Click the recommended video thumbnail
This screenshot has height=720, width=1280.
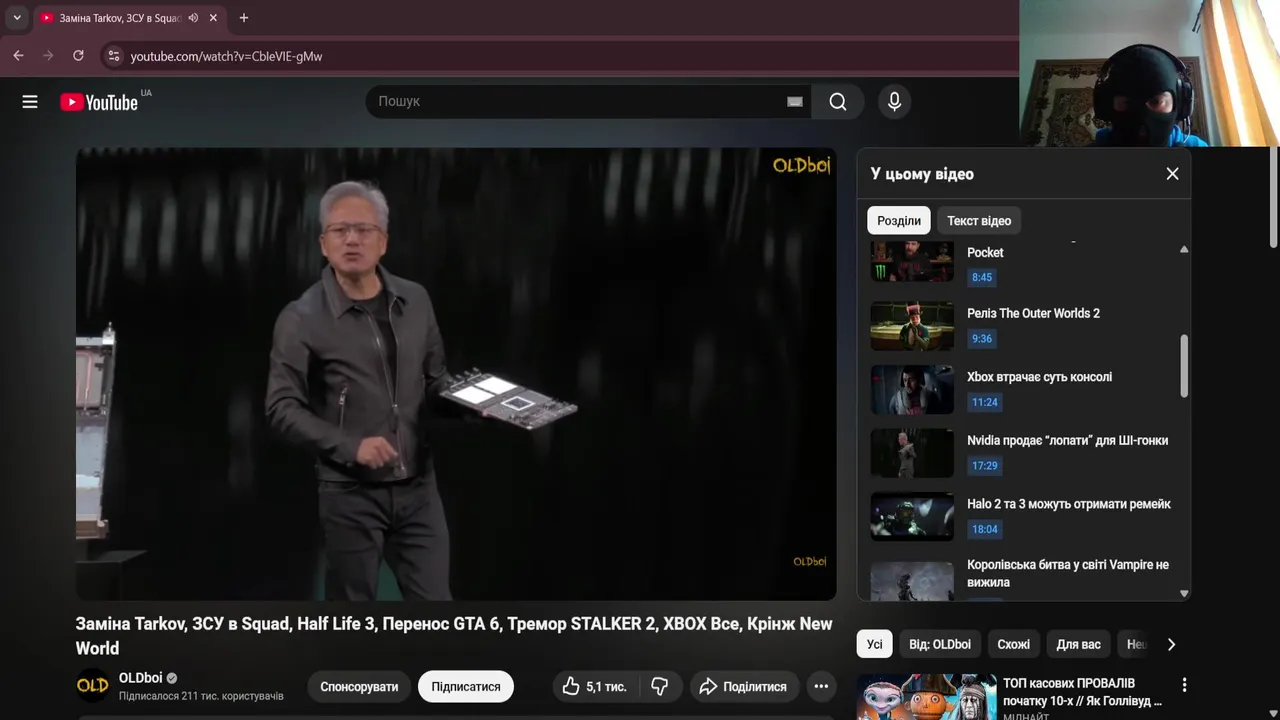[x=927, y=698]
